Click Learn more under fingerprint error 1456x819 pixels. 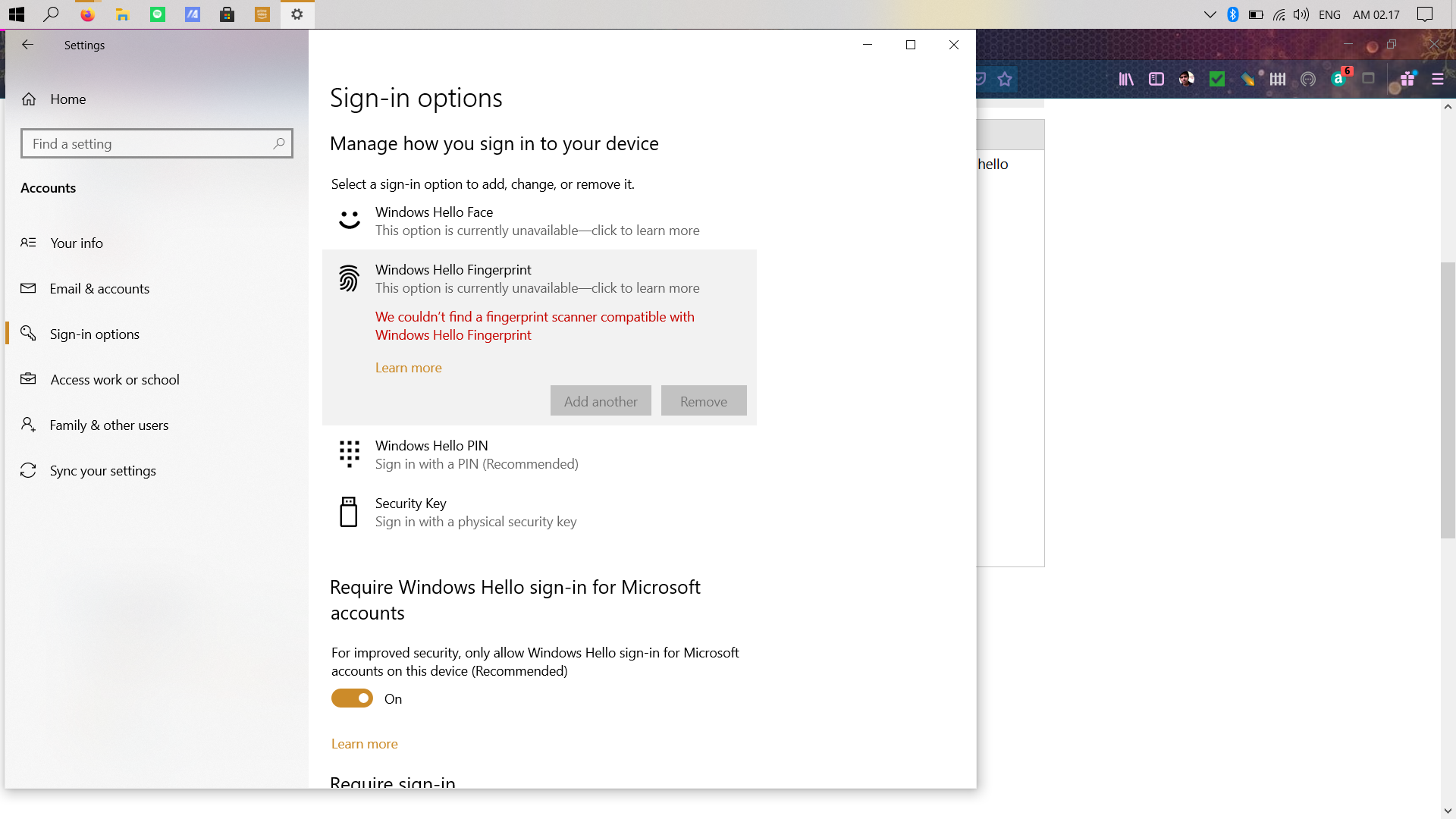(x=408, y=367)
